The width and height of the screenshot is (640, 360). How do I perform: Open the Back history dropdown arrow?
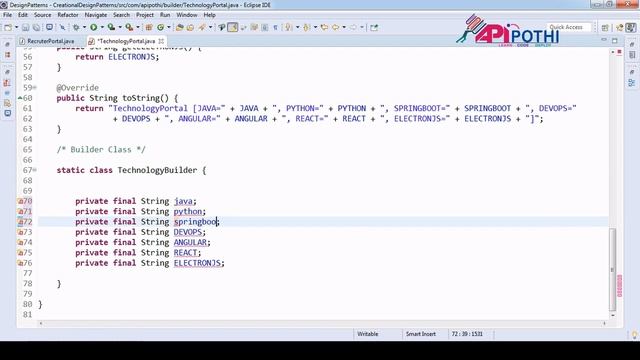344,27
